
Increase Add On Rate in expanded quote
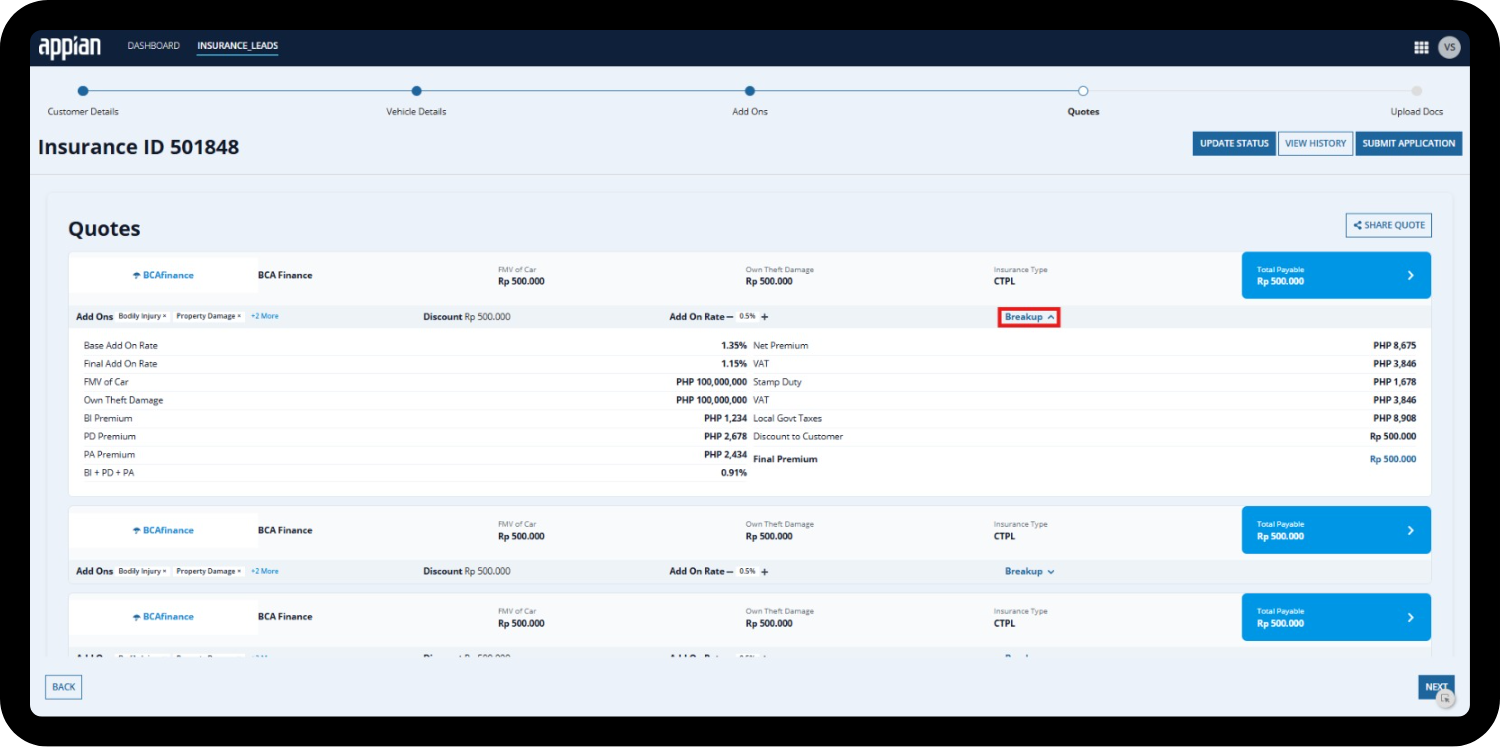764,317
